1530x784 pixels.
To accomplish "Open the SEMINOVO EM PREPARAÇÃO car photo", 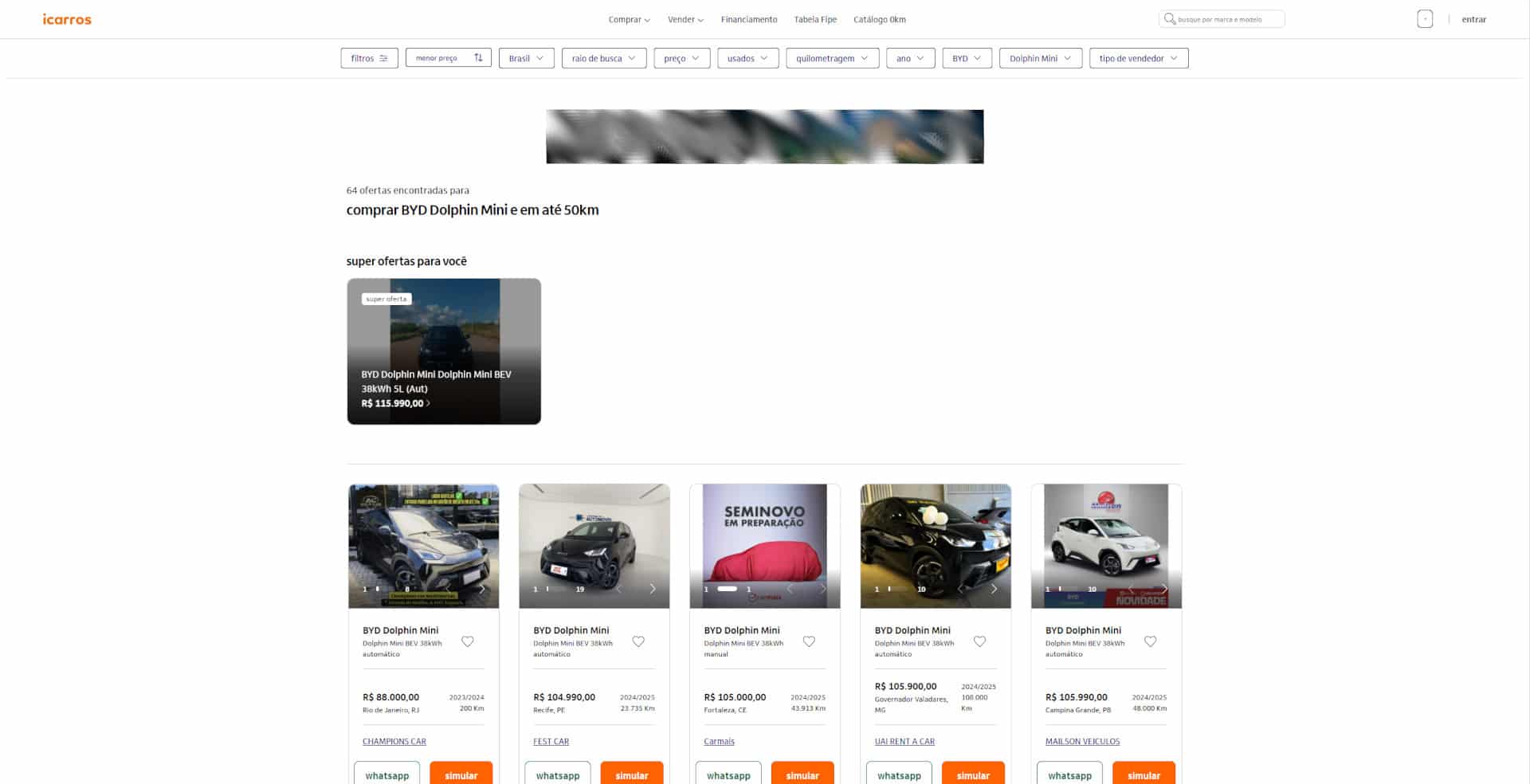I will [765, 547].
